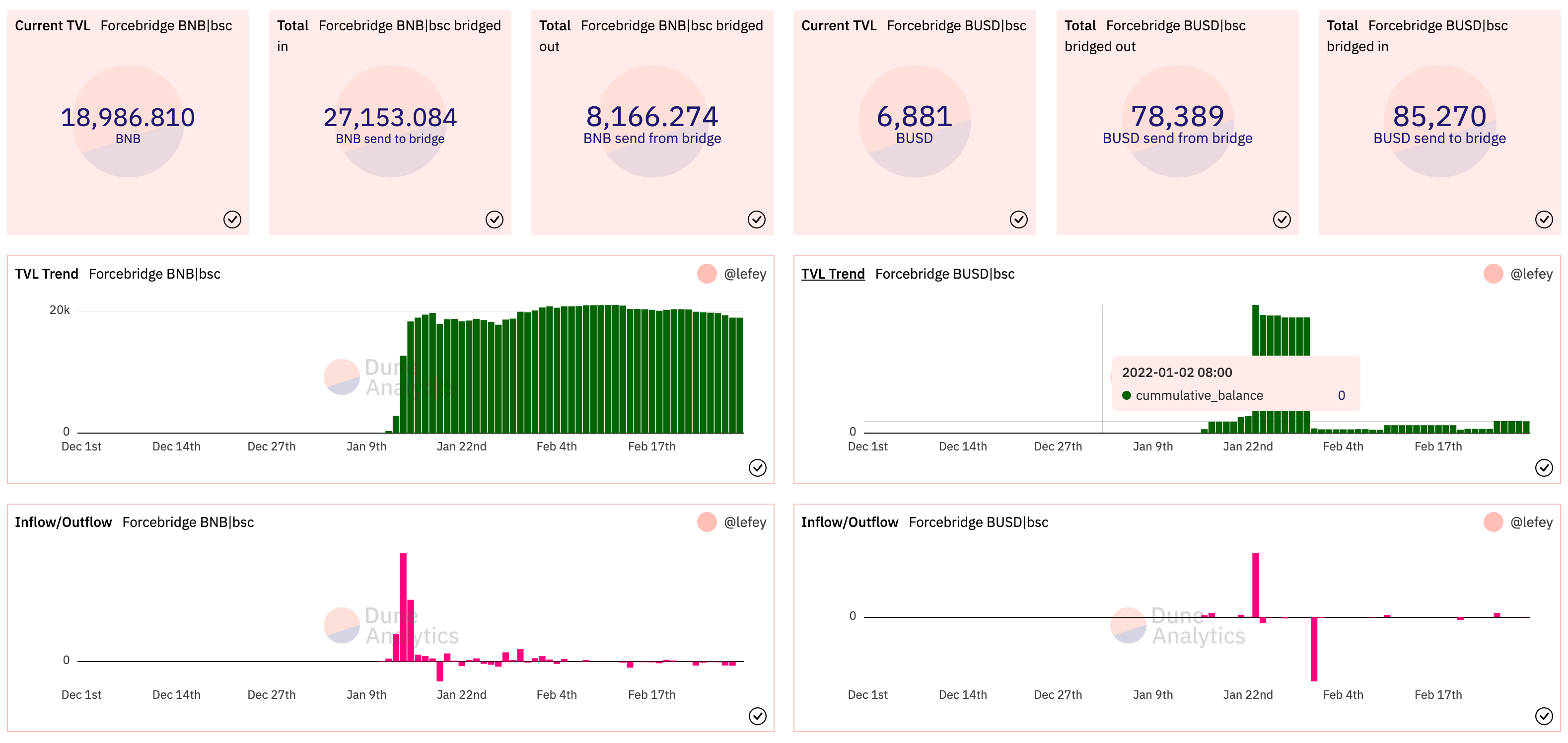Click checkmark icon on BUSD bridged in card

coord(1544,219)
